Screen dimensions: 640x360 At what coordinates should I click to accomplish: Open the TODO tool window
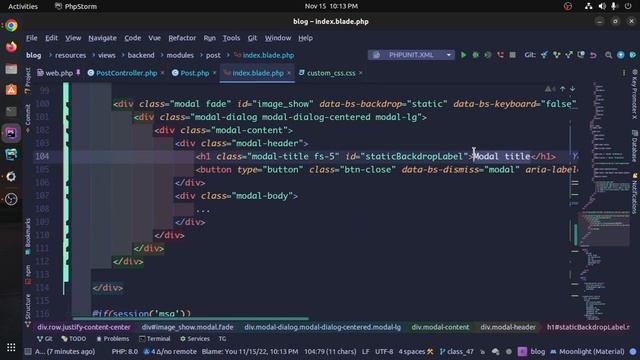73,339
